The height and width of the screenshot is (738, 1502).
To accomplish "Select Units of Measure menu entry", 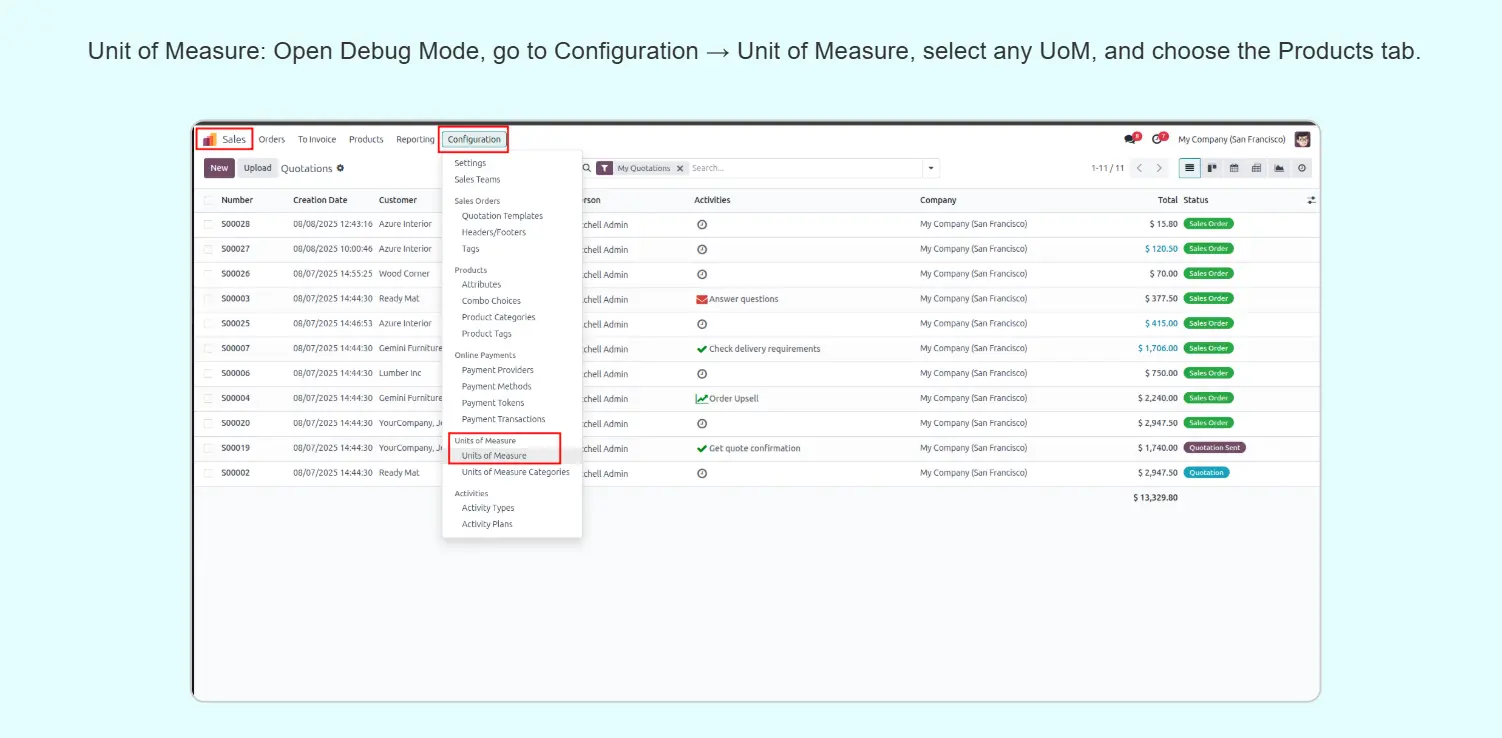I will [494, 456].
